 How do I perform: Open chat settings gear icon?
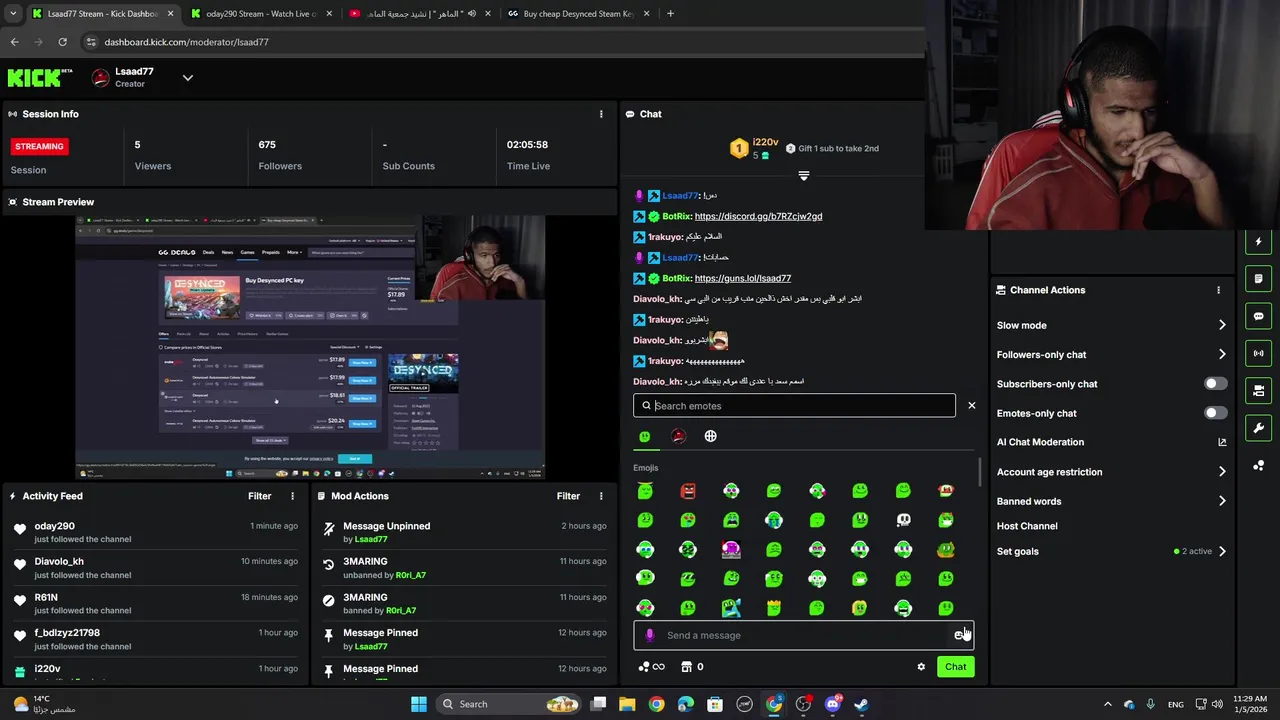point(921,667)
